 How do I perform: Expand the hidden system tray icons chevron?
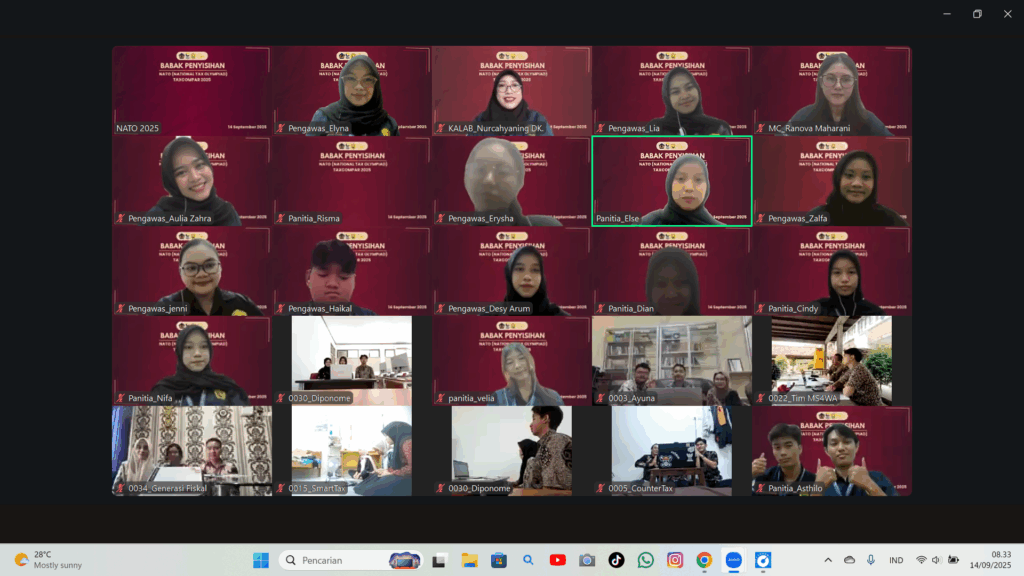pos(827,560)
